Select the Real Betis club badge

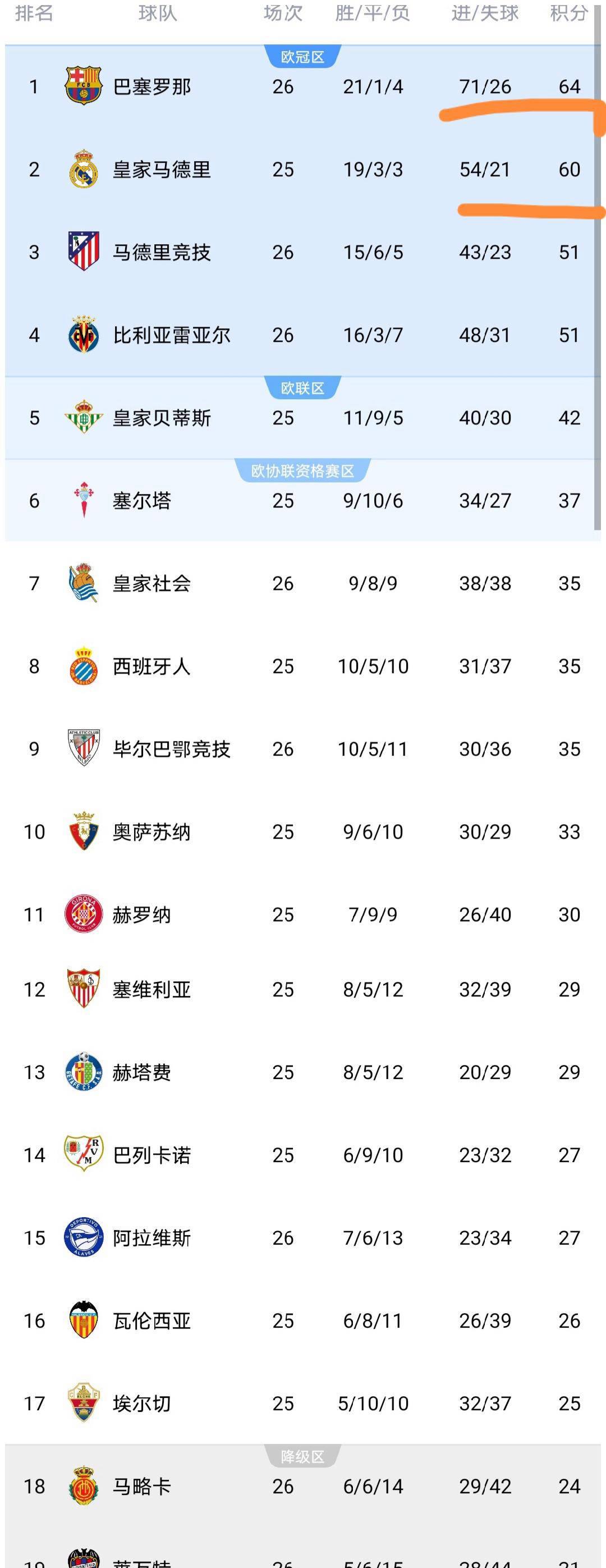click(x=84, y=418)
